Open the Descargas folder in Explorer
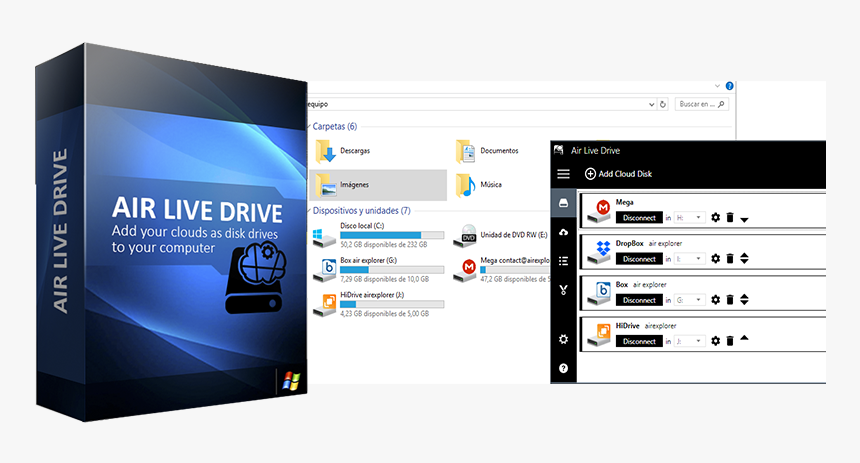 click(x=343, y=151)
